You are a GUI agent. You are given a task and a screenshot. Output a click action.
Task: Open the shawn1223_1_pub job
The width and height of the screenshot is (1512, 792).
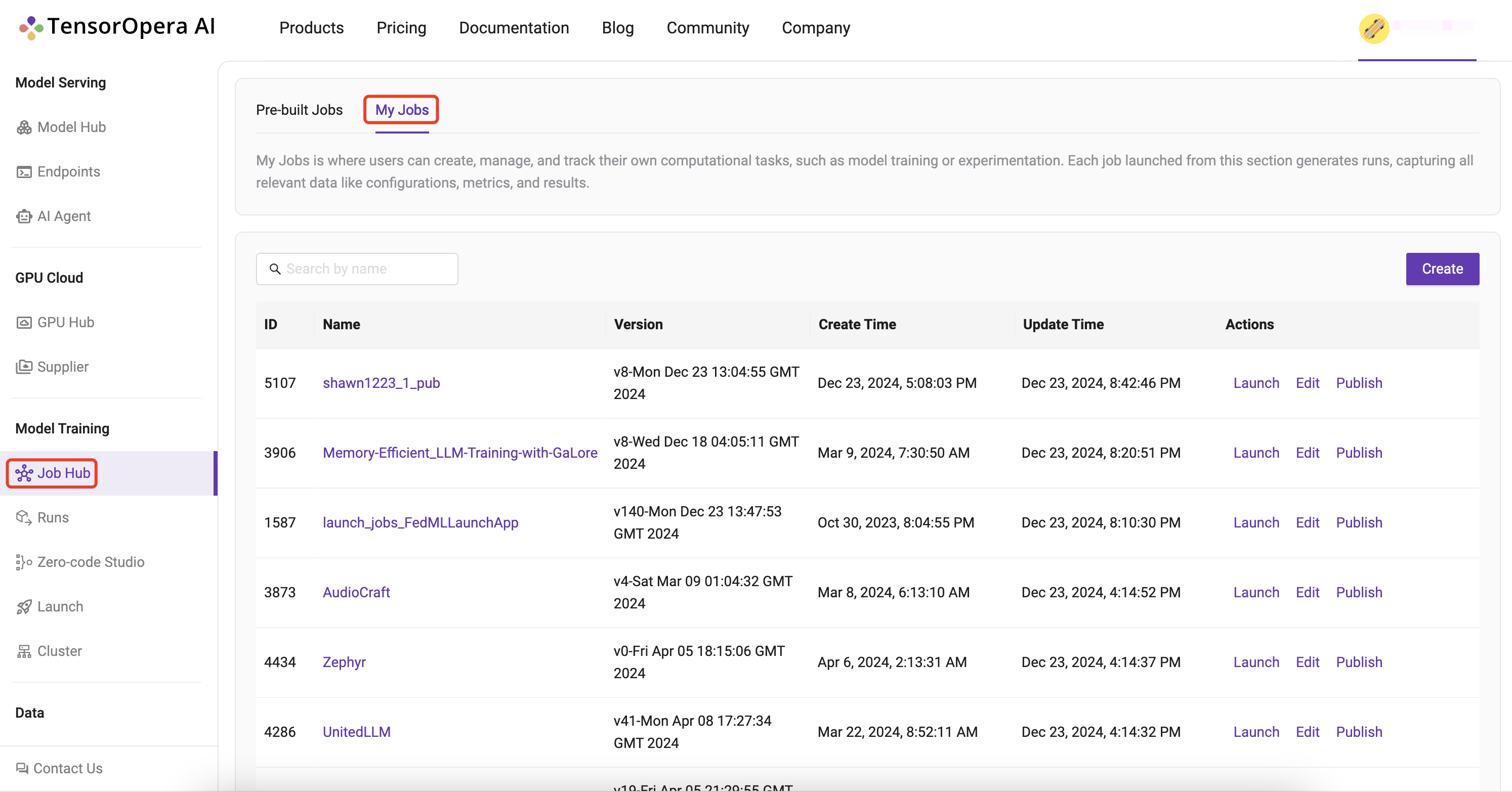[382, 383]
